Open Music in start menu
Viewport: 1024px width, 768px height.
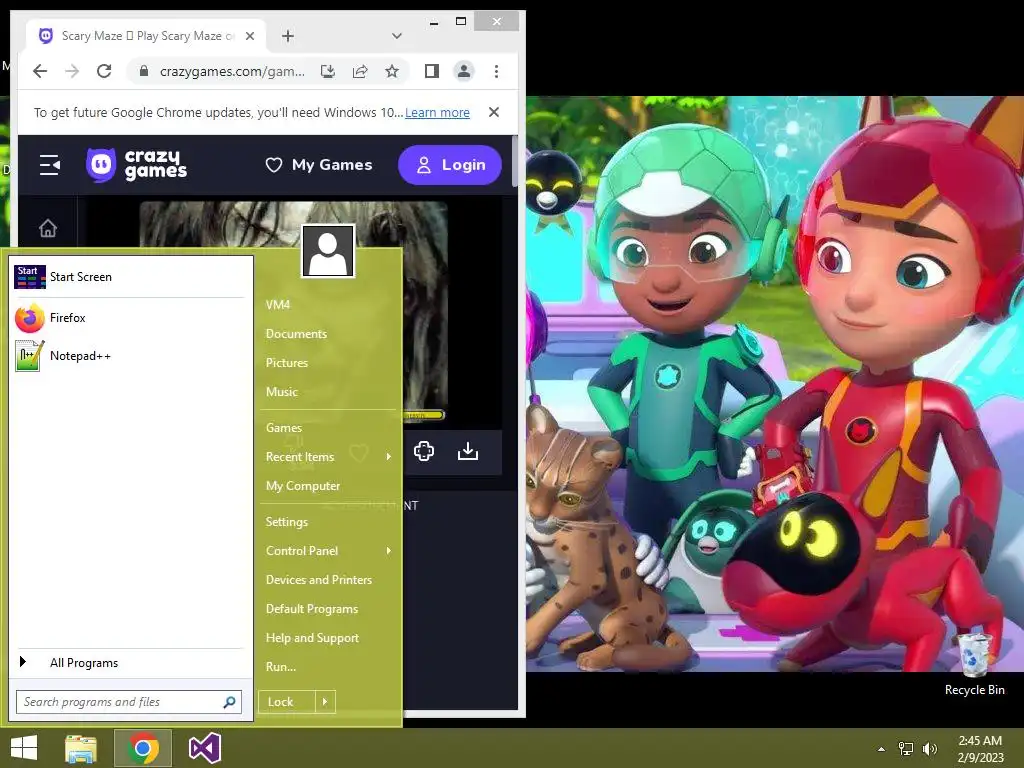pyautogui.click(x=281, y=392)
